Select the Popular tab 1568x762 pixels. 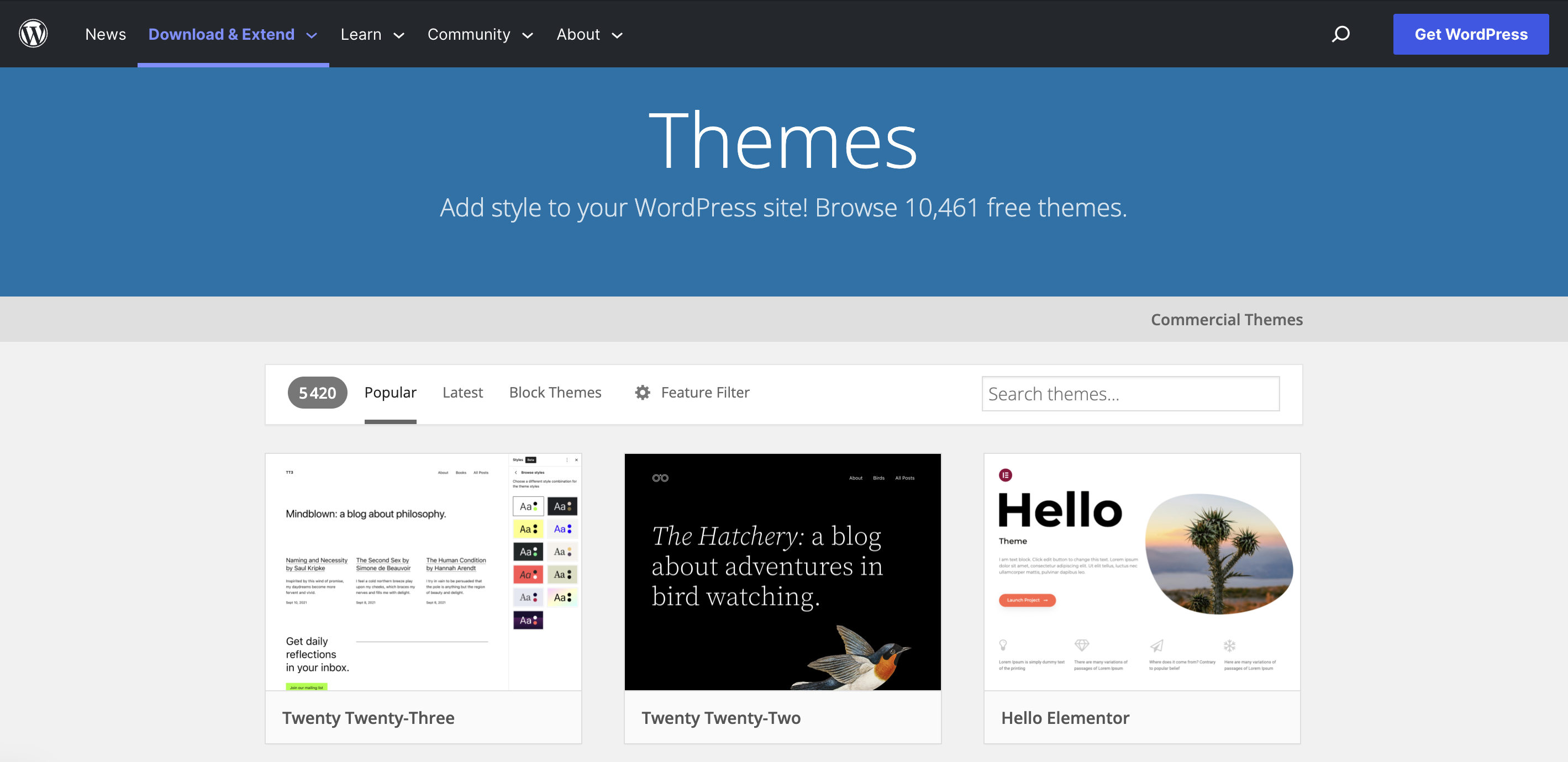(x=390, y=392)
